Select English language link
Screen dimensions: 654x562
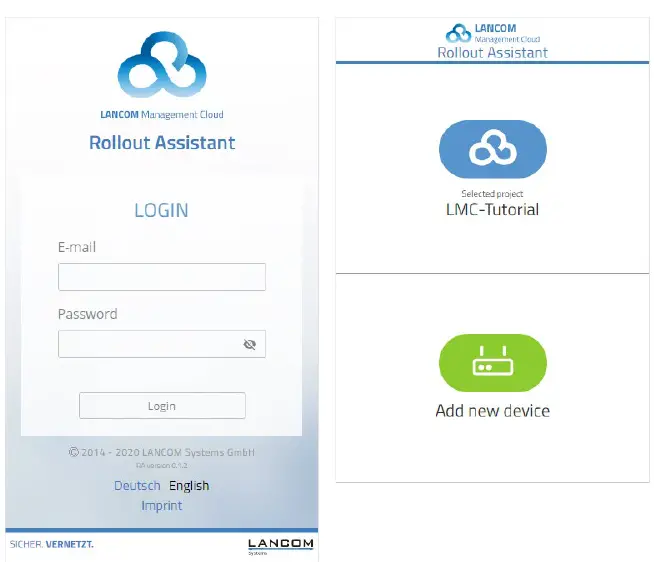point(189,486)
